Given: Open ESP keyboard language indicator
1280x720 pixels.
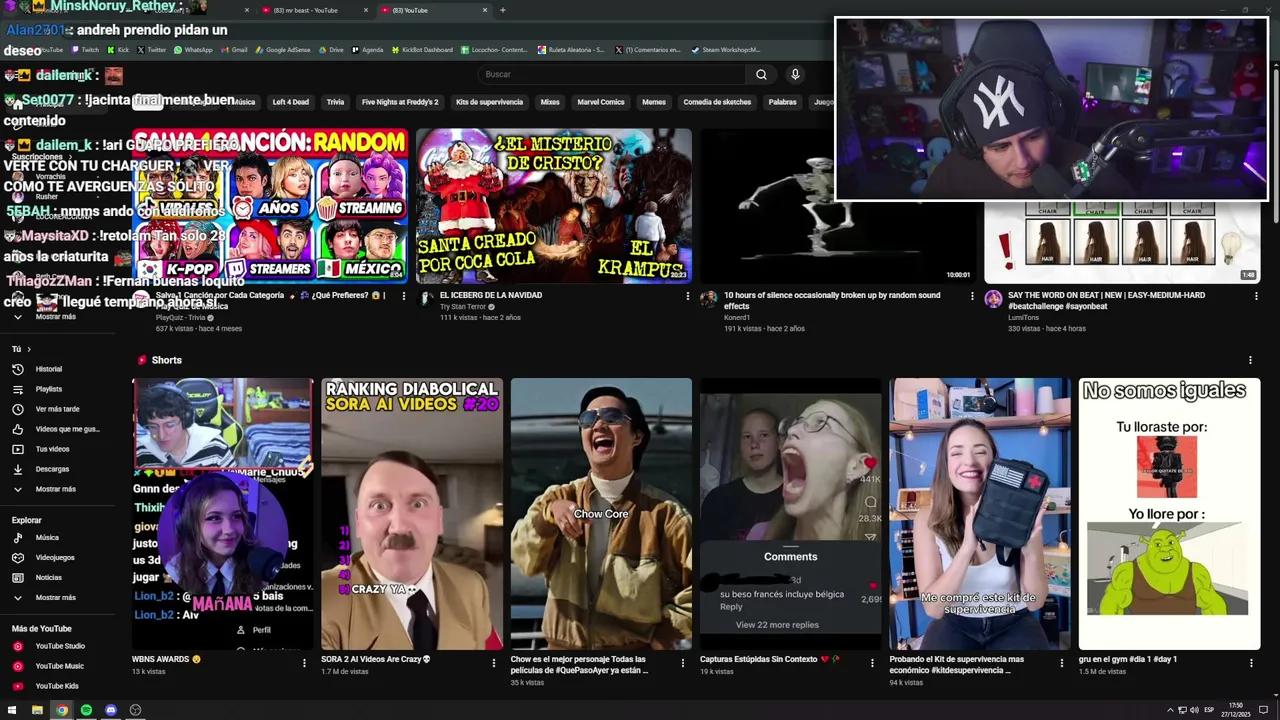Looking at the screenshot, I should coord(1209,710).
